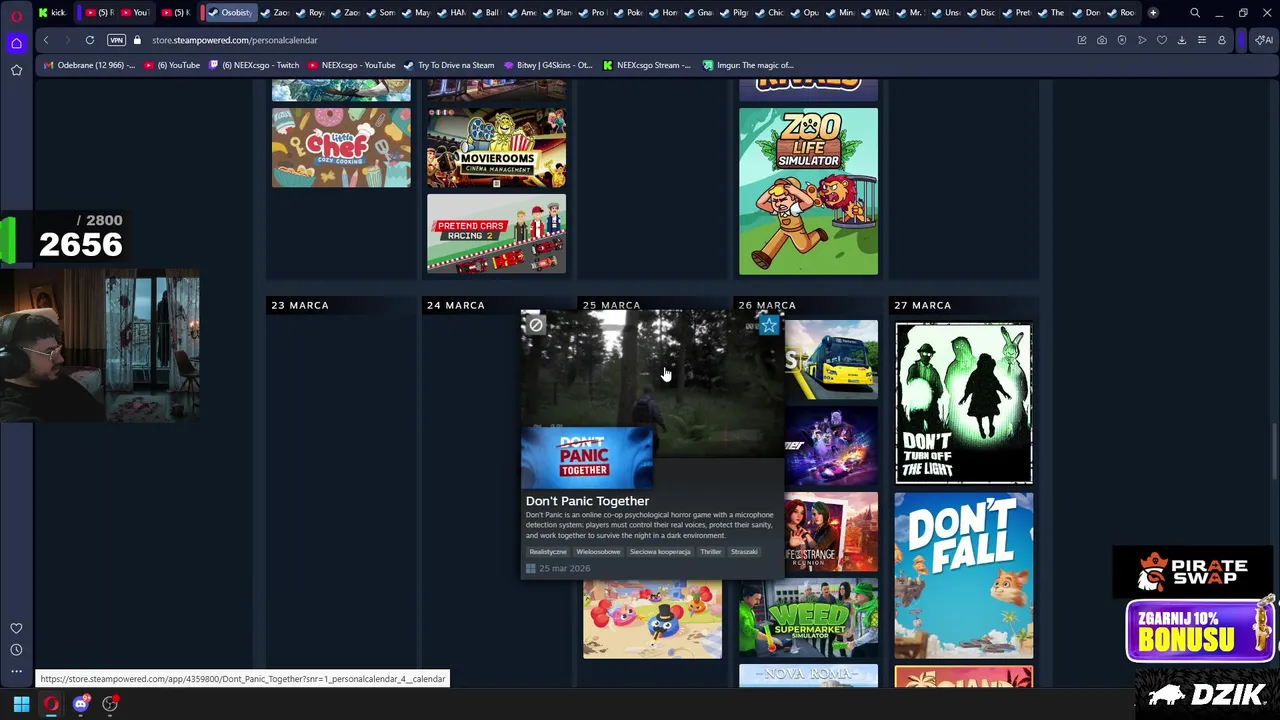This screenshot has height=720, width=1280.
Task: Open the sidebar star bookmarks icon
Action: [16, 70]
